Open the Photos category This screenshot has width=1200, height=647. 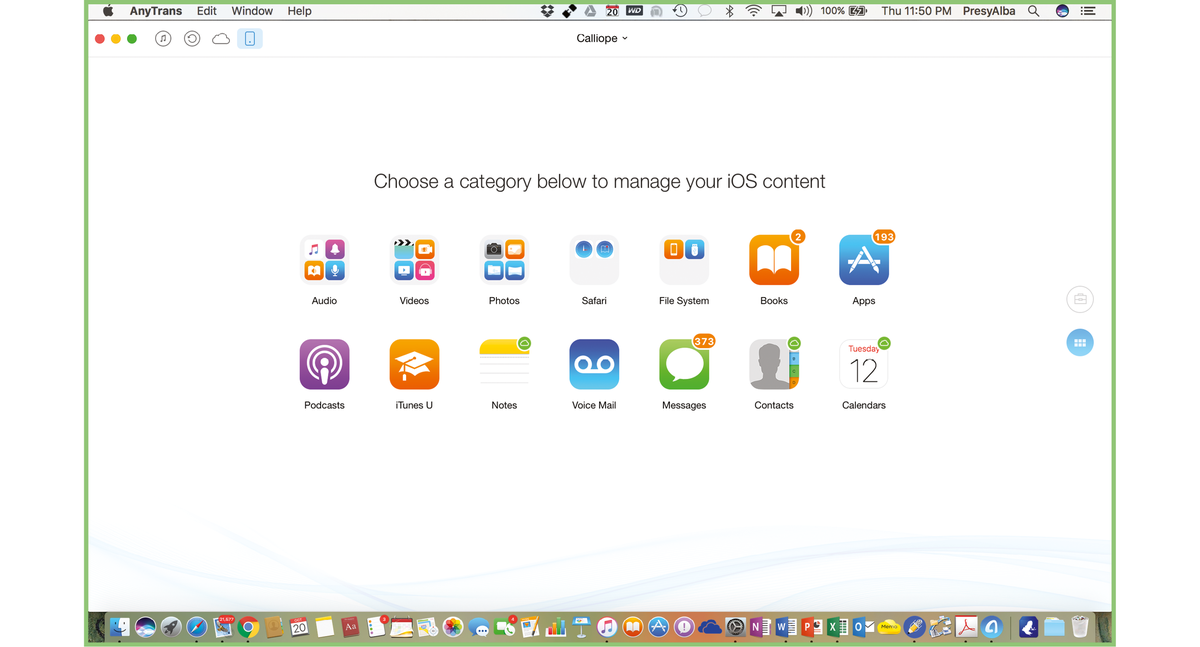click(504, 260)
